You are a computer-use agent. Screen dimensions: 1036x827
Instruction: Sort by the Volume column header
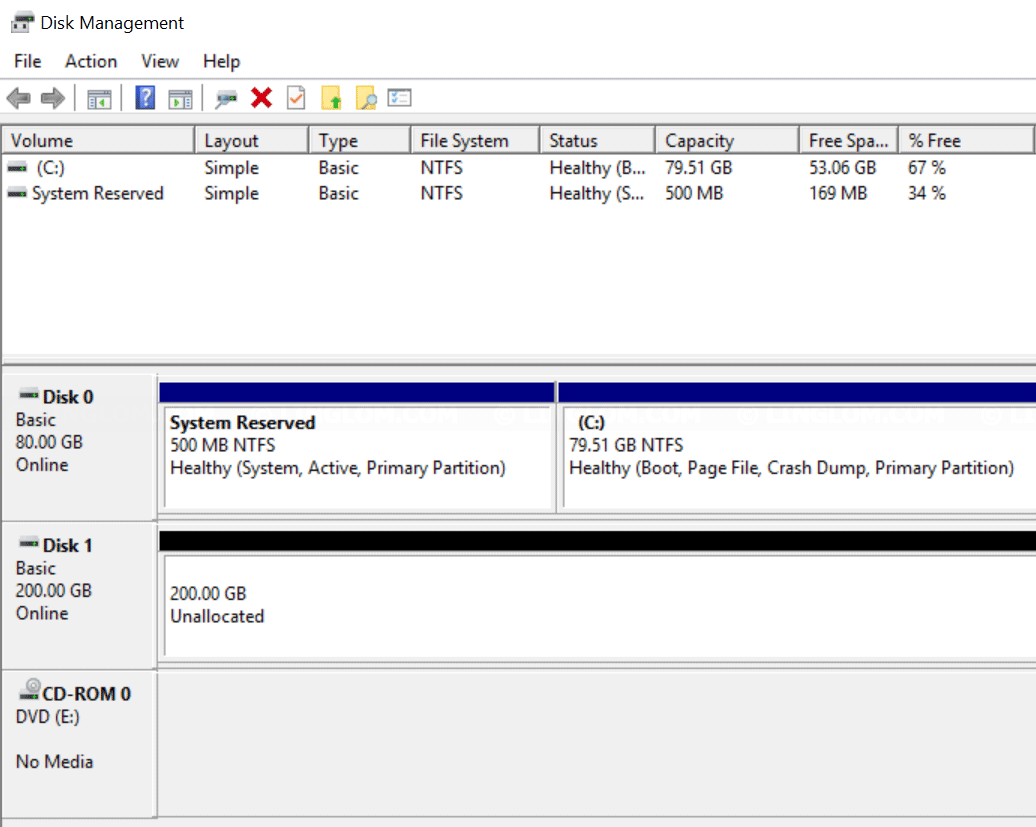pos(98,141)
